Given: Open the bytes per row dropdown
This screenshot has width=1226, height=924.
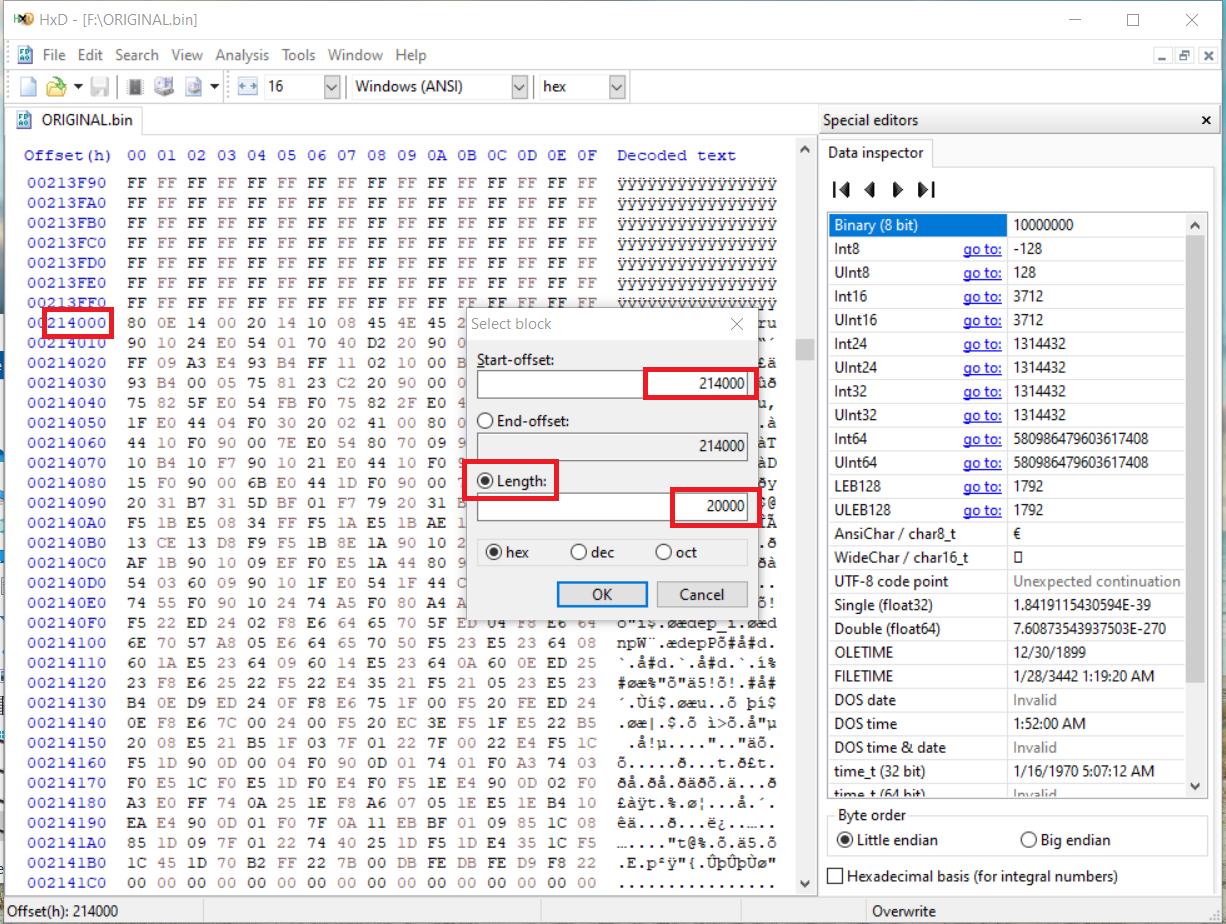Looking at the screenshot, I should [332, 87].
